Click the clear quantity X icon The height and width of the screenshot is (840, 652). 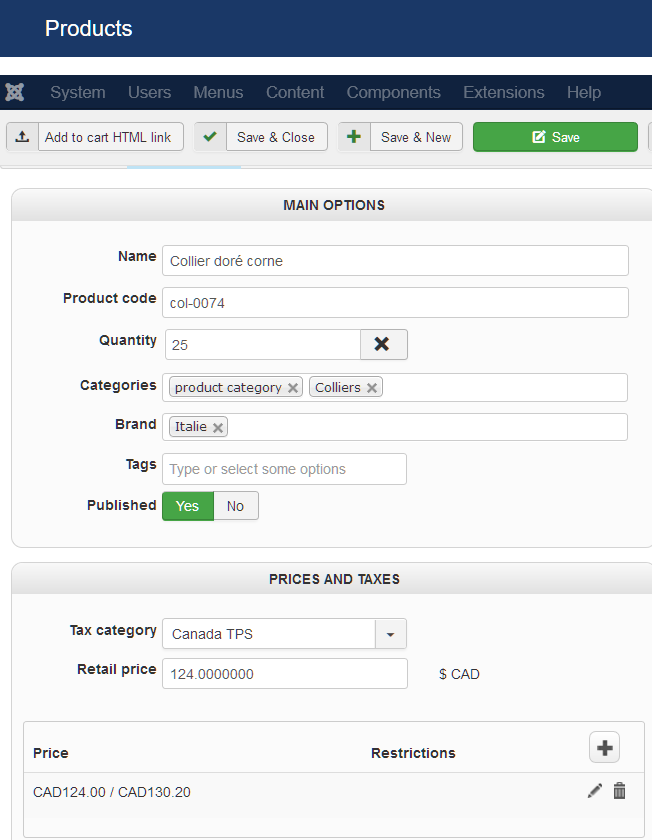[383, 344]
